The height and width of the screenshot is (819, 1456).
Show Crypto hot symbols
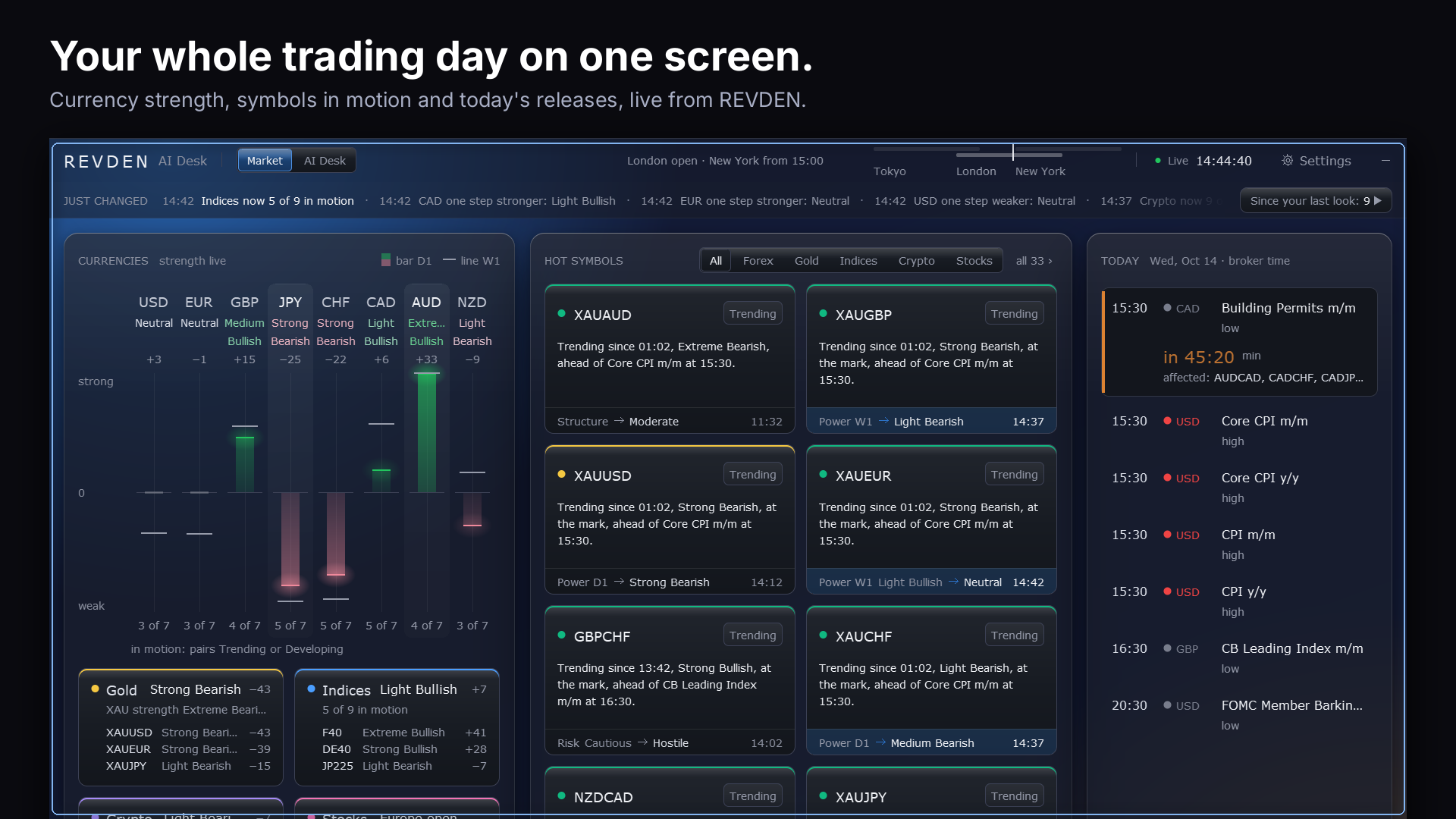(x=917, y=261)
